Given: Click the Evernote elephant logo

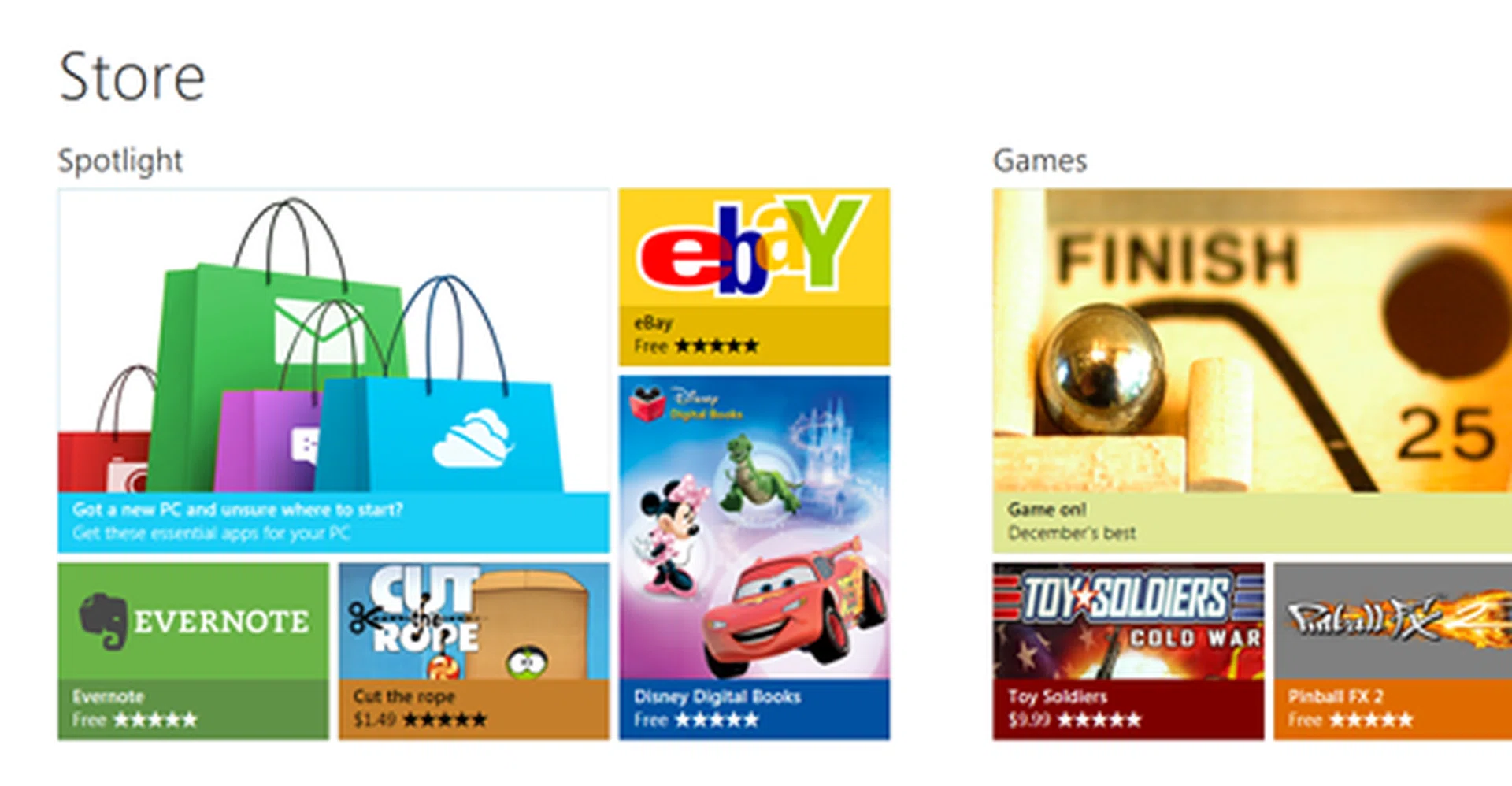Looking at the screenshot, I should 103,621.
